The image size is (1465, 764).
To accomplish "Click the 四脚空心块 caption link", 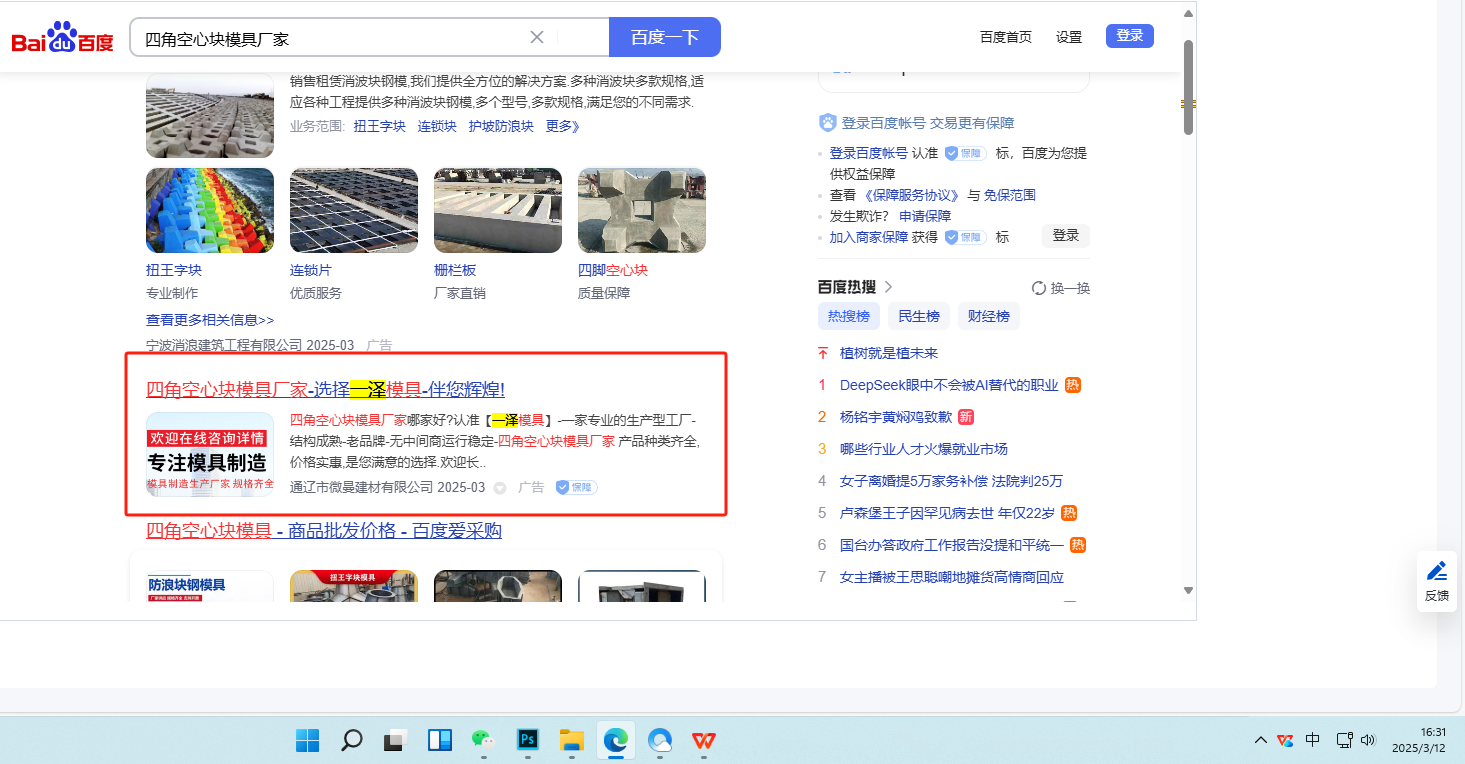I will pyautogui.click(x=613, y=270).
